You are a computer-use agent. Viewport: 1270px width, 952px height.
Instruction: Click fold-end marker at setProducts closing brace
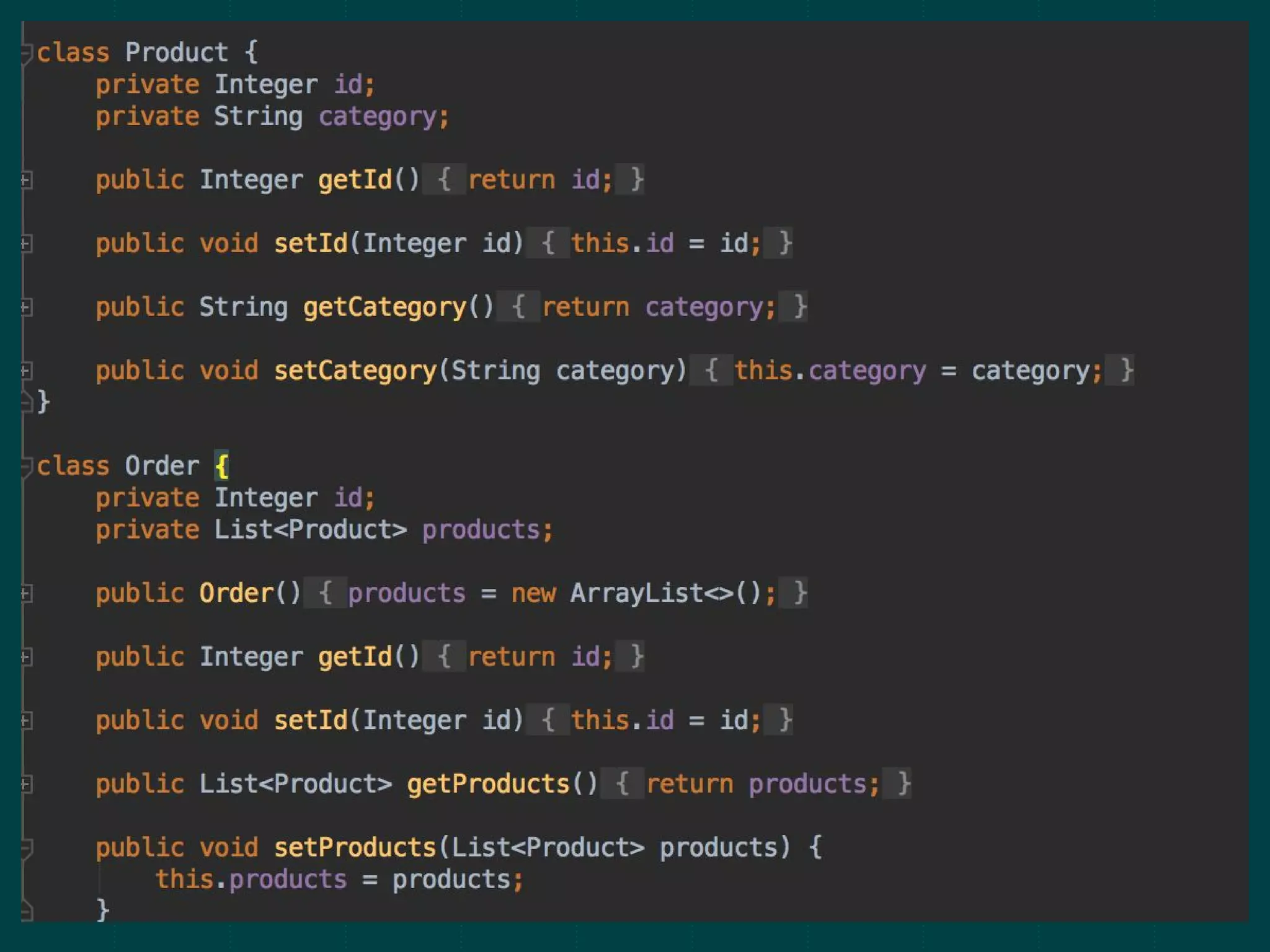pyautogui.click(x=26, y=912)
